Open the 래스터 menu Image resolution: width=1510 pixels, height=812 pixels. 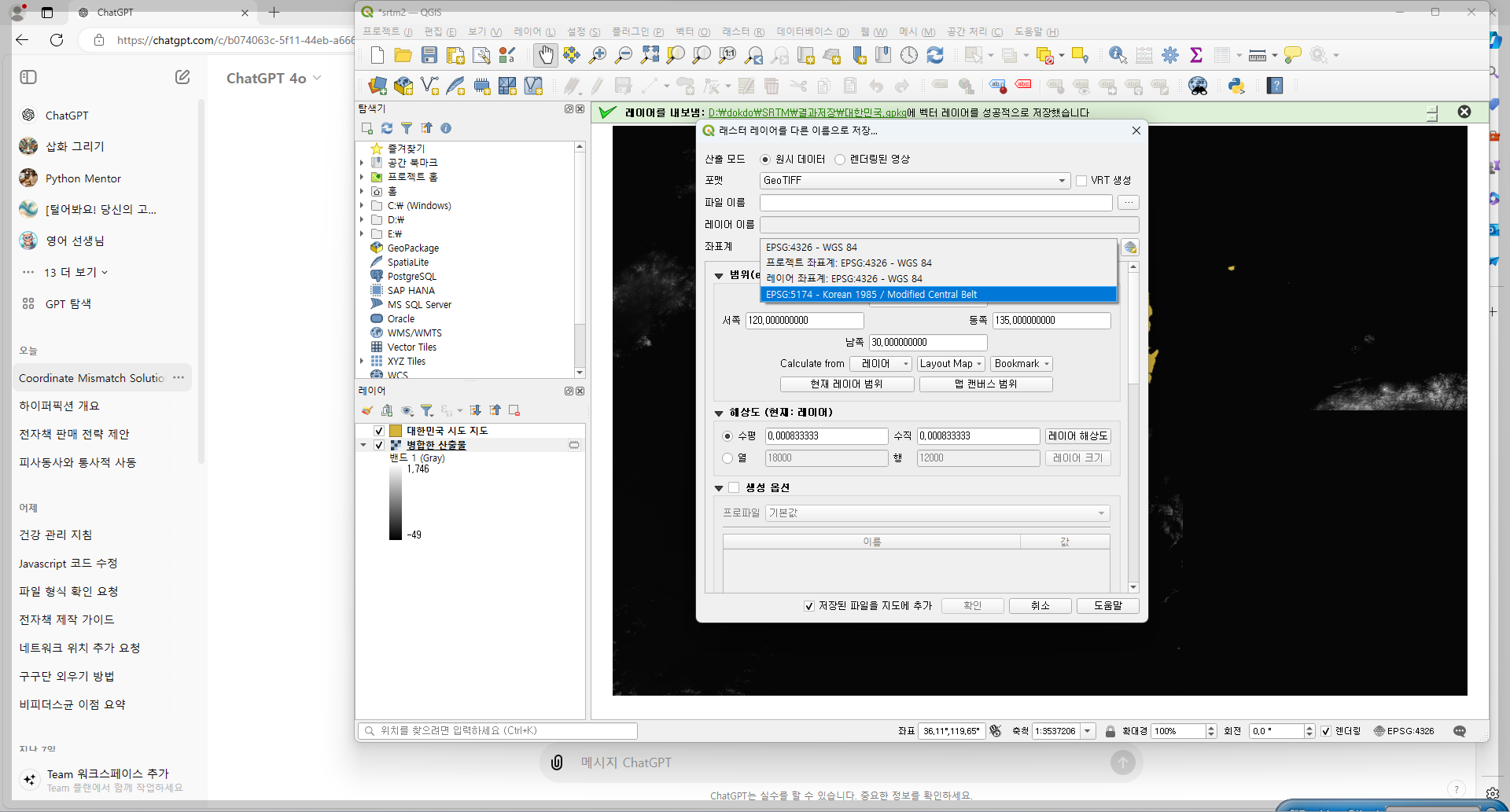click(x=743, y=32)
